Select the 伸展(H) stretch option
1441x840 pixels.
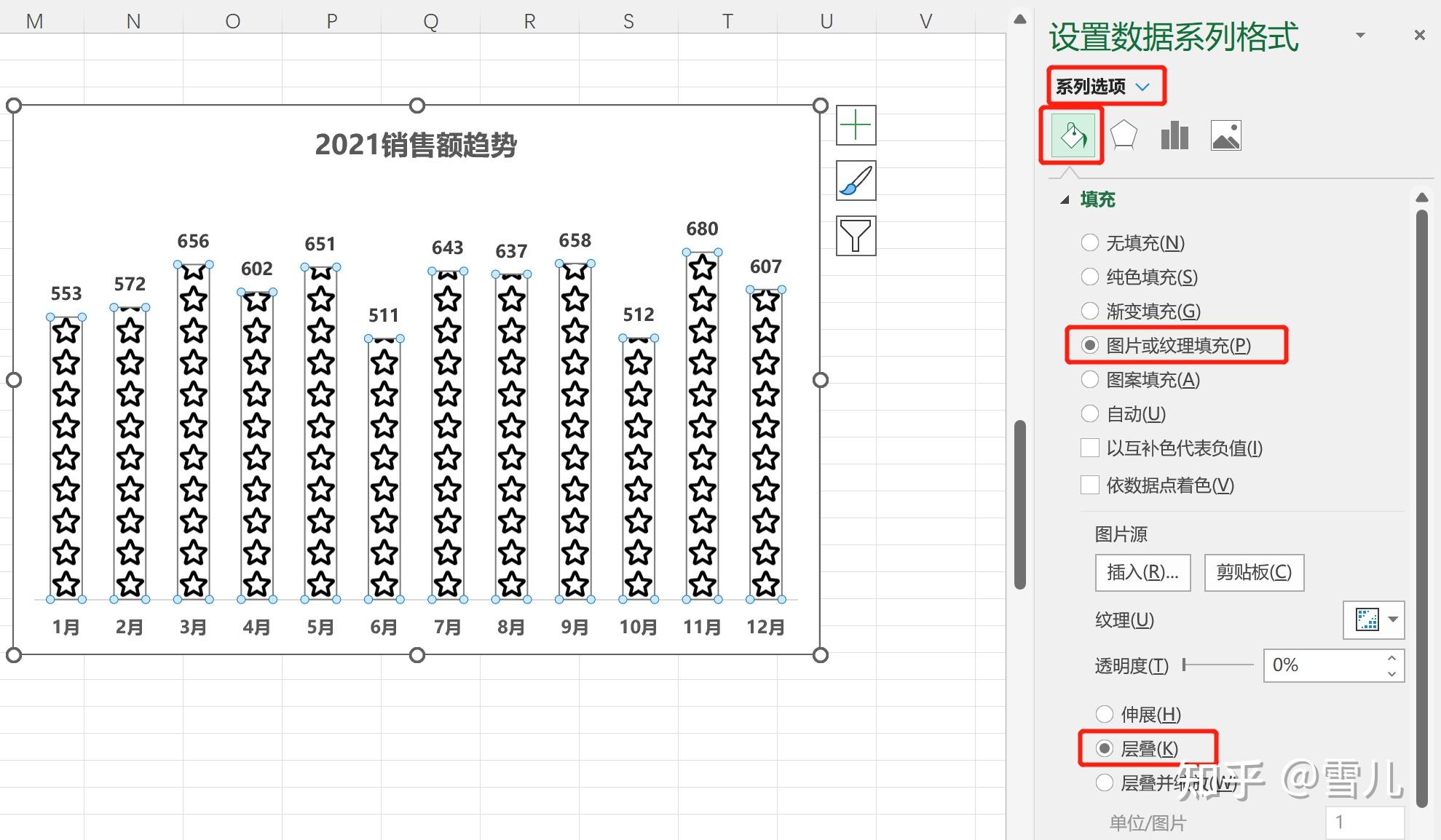[x=1105, y=714]
